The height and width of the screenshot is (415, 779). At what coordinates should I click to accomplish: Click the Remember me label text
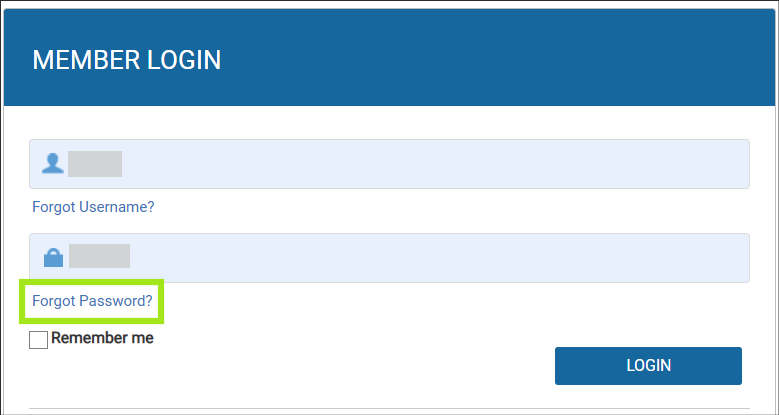[102, 338]
